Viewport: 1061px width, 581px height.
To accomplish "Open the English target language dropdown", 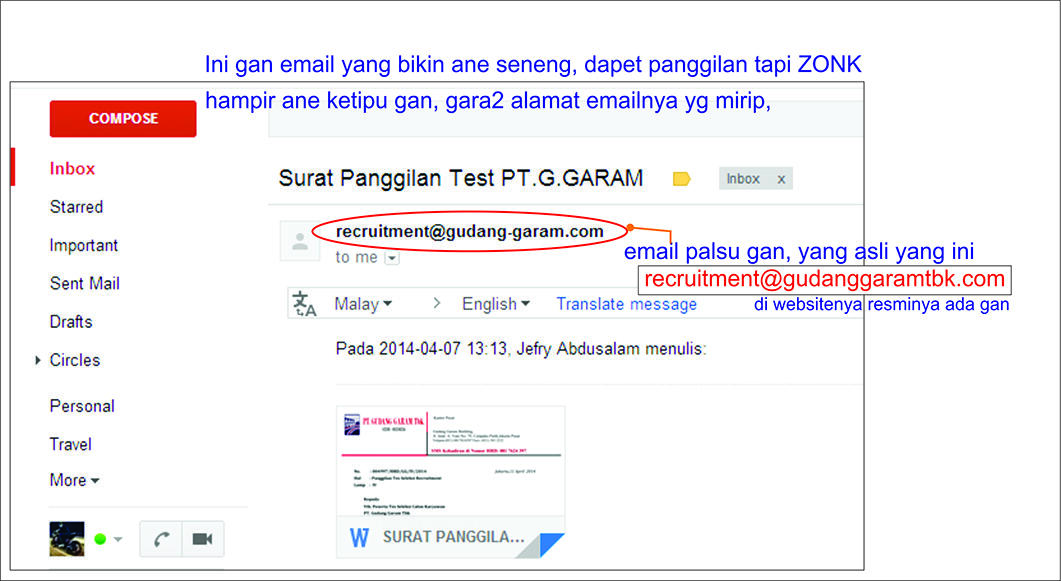I will [x=496, y=304].
